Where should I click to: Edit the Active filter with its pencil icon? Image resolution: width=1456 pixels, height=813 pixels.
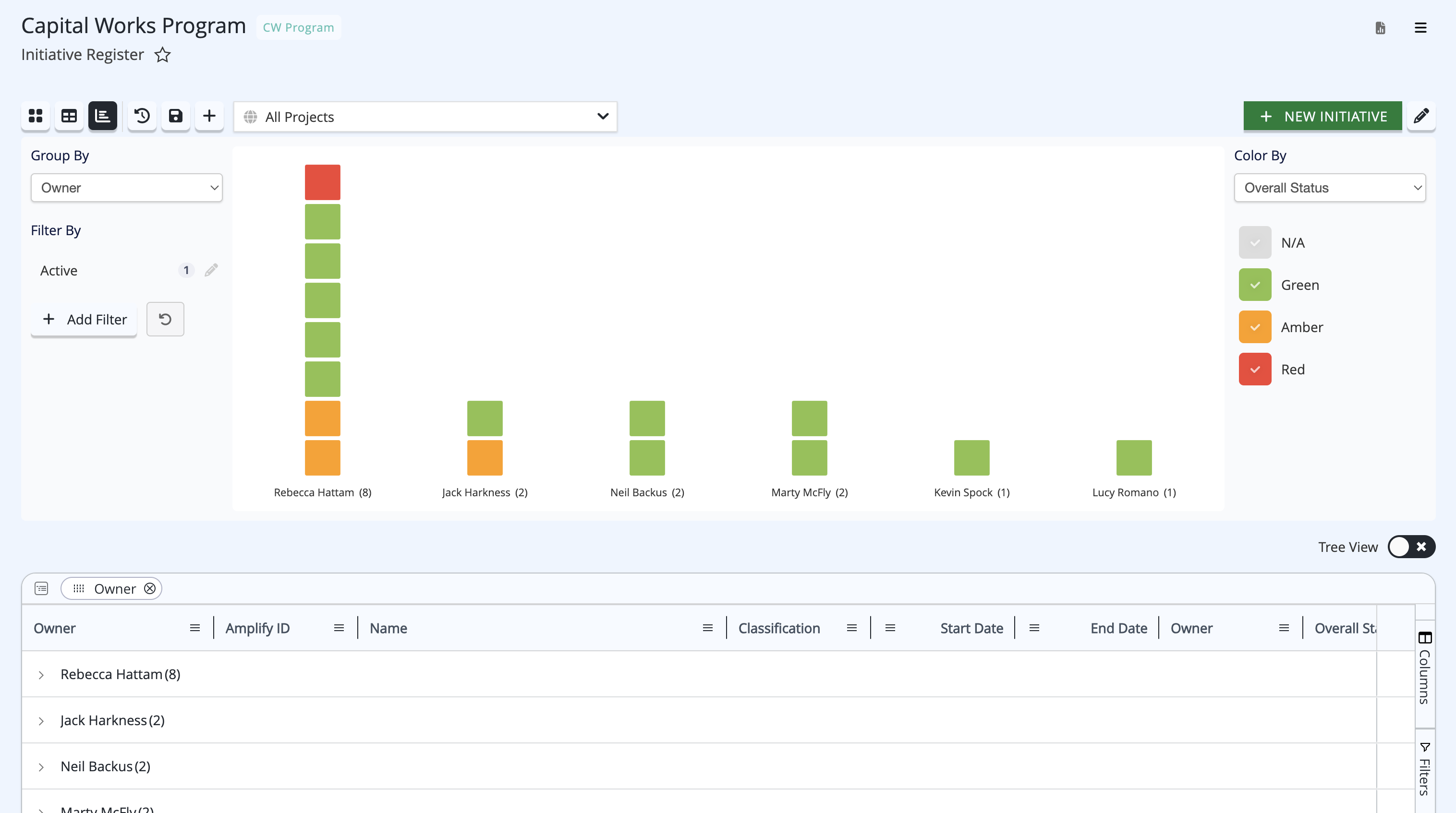211,270
